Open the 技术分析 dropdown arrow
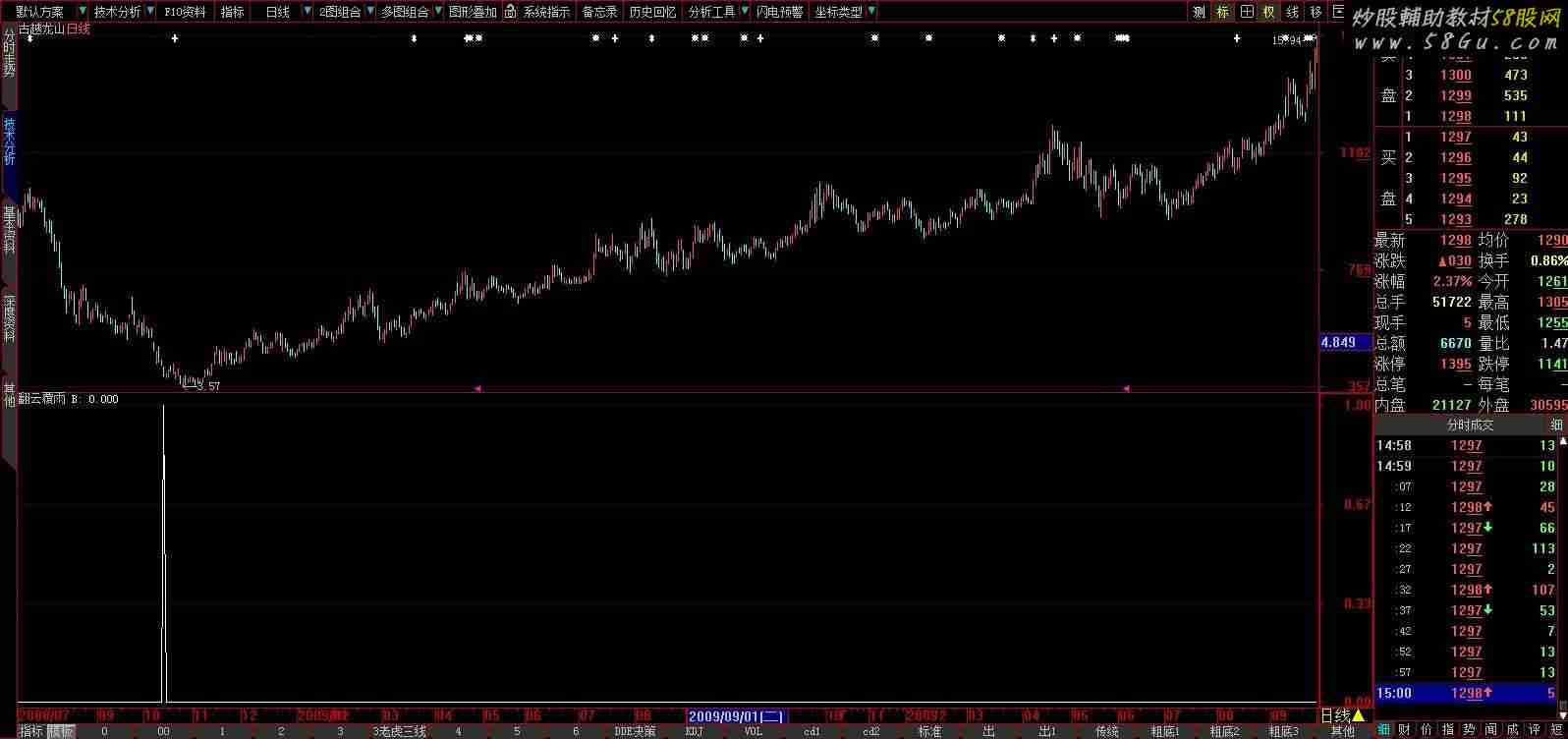This screenshot has height=739, width=1568. [x=148, y=12]
